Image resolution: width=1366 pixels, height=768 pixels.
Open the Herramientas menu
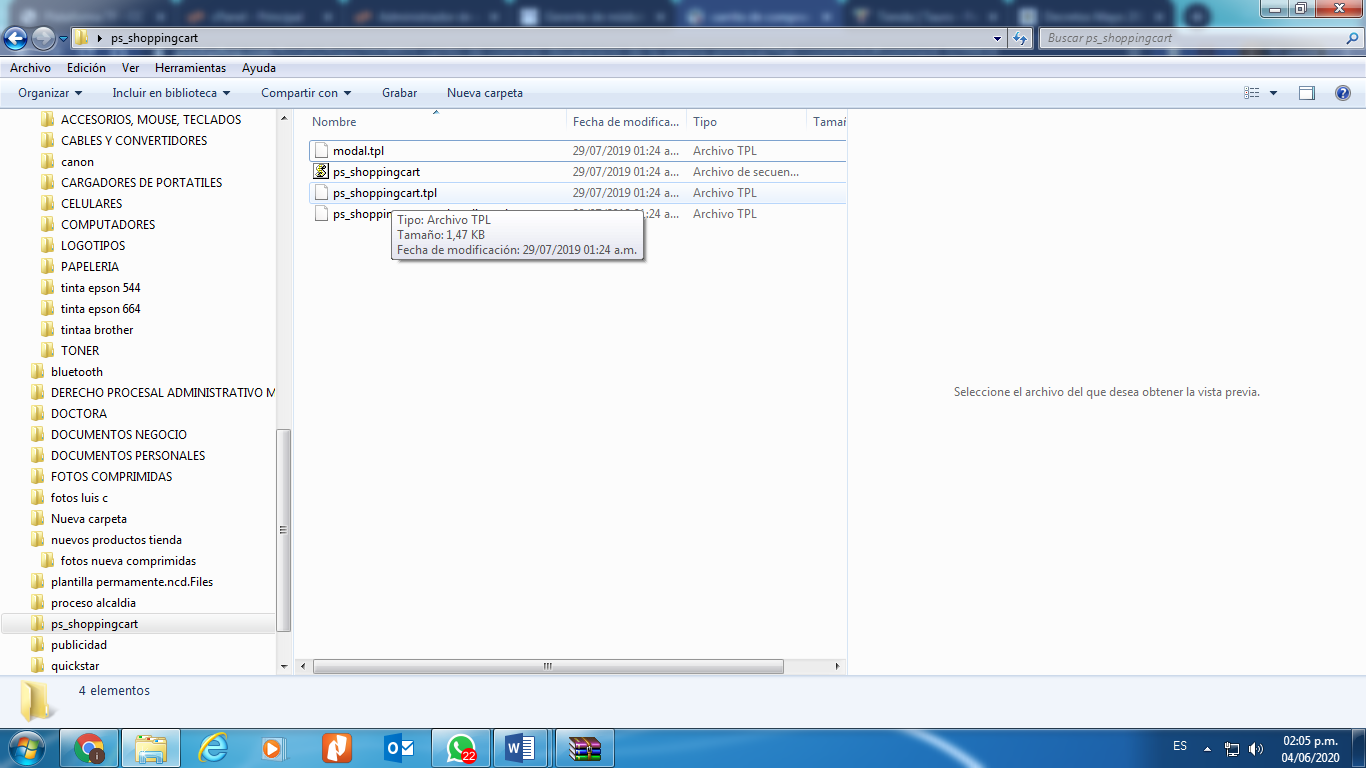pyautogui.click(x=190, y=68)
